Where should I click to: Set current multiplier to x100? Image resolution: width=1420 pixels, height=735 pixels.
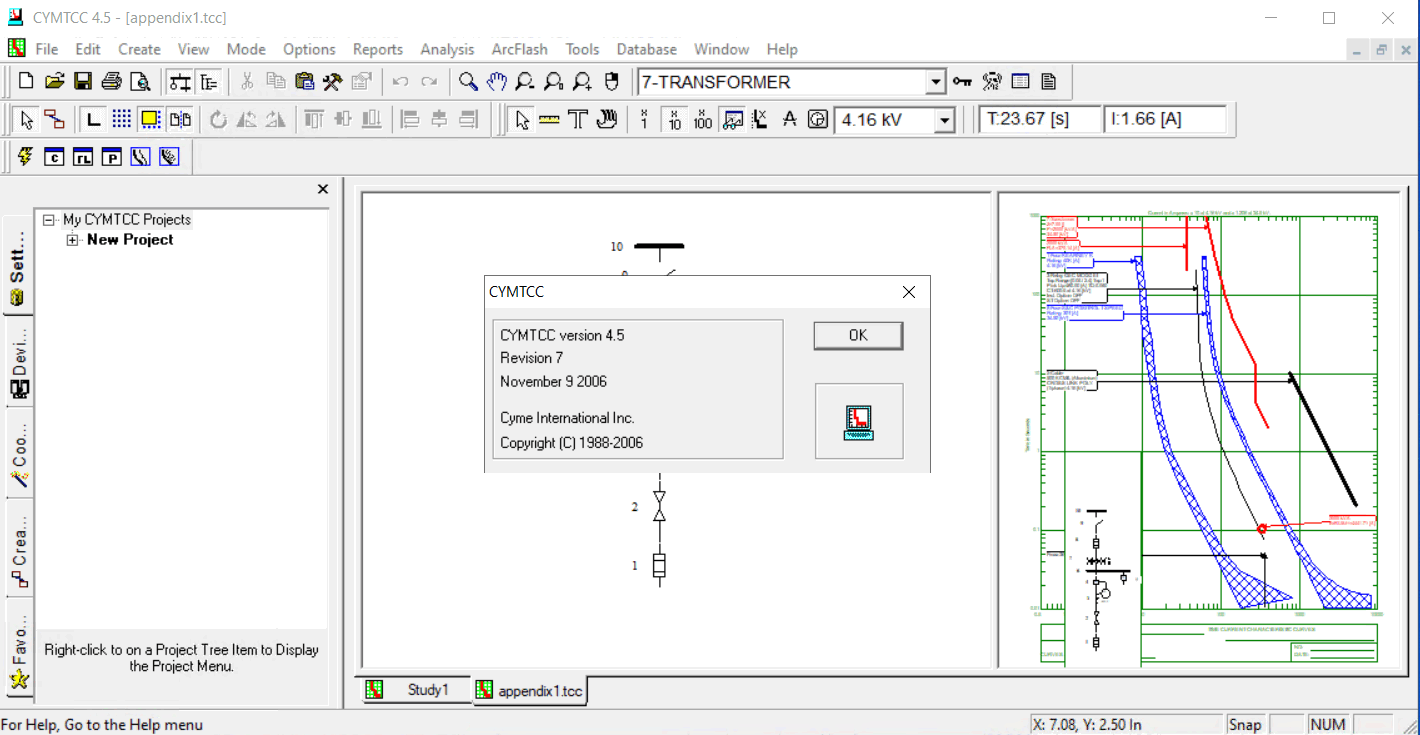(702, 120)
